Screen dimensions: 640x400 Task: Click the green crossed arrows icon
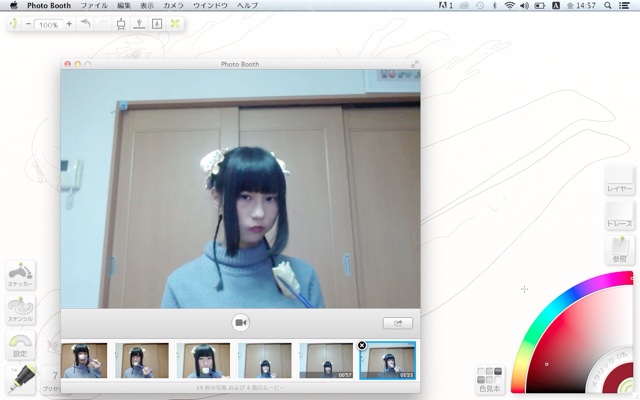point(175,24)
